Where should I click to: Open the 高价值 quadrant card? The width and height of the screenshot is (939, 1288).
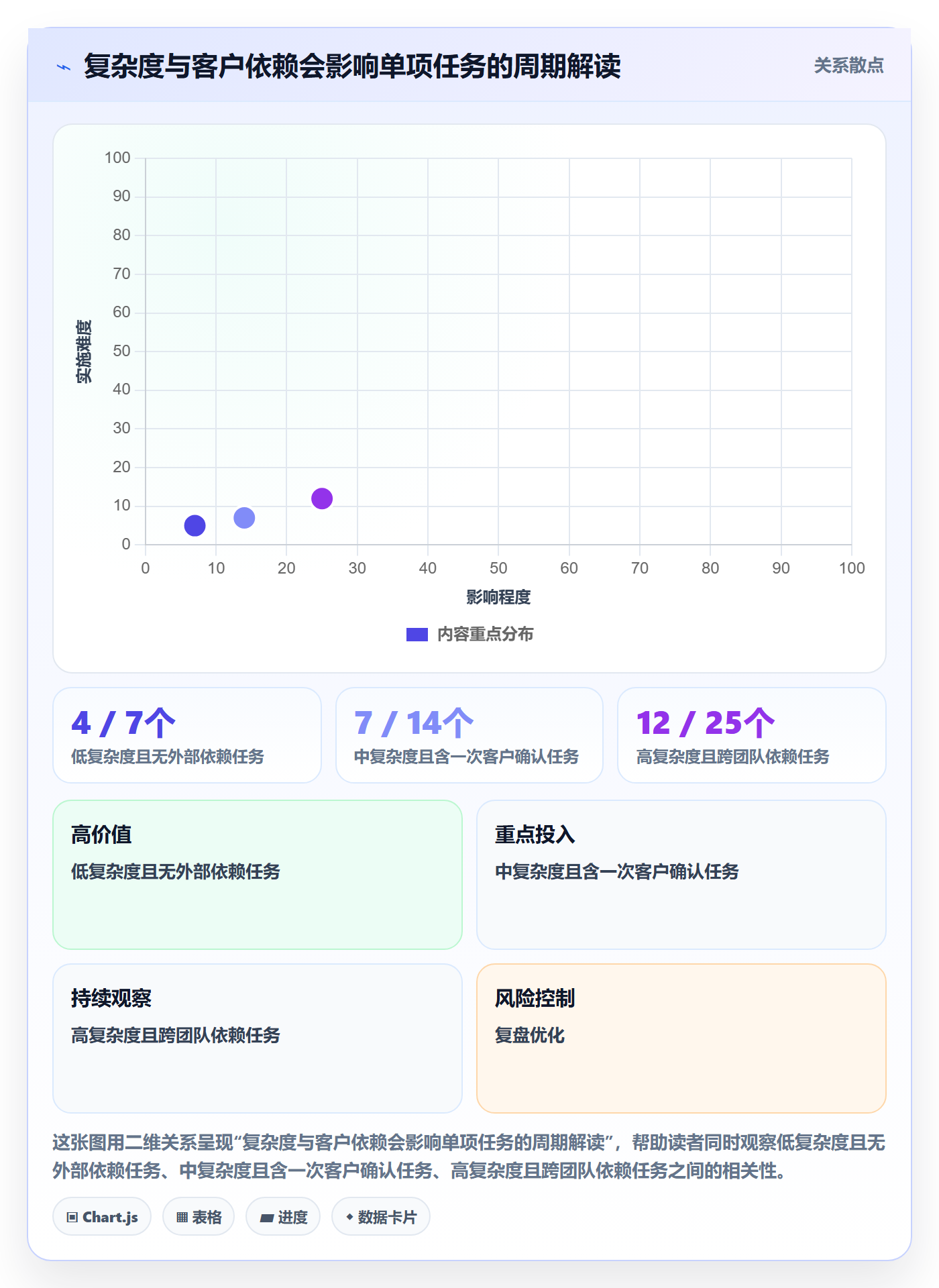click(x=258, y=875)
